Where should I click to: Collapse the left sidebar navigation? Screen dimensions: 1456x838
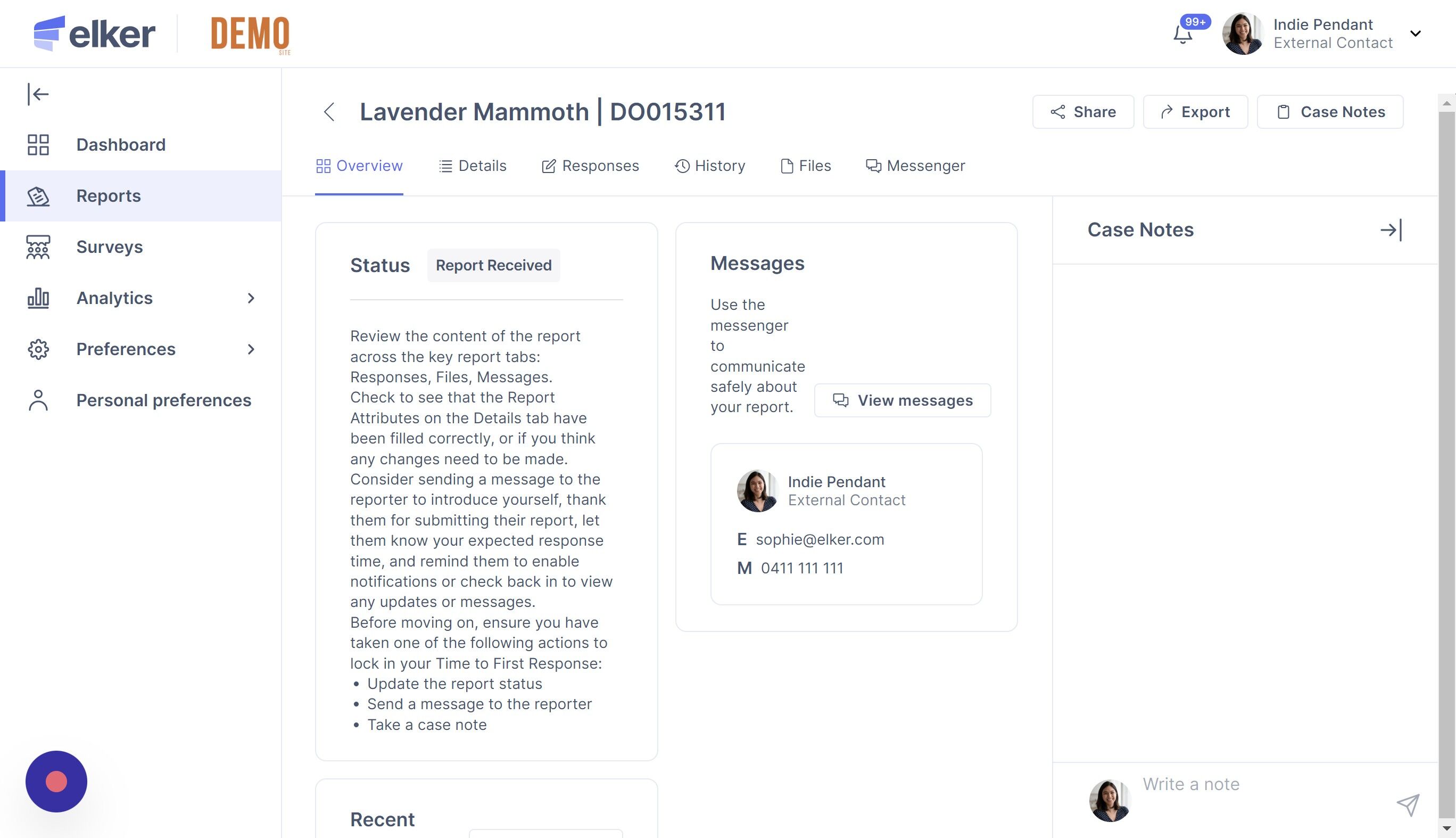tap(38, 94)
